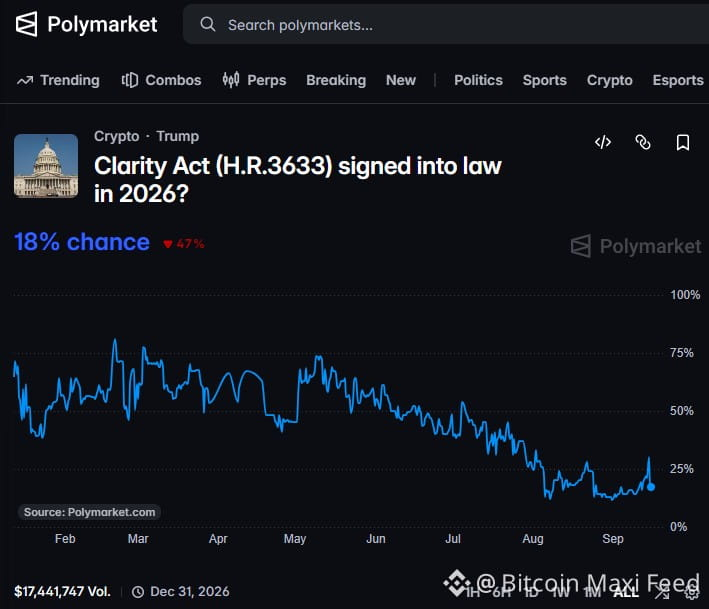Switch to the Breaking tab
The height and width of the screenshot is (609, 709).
click(336, 80)
